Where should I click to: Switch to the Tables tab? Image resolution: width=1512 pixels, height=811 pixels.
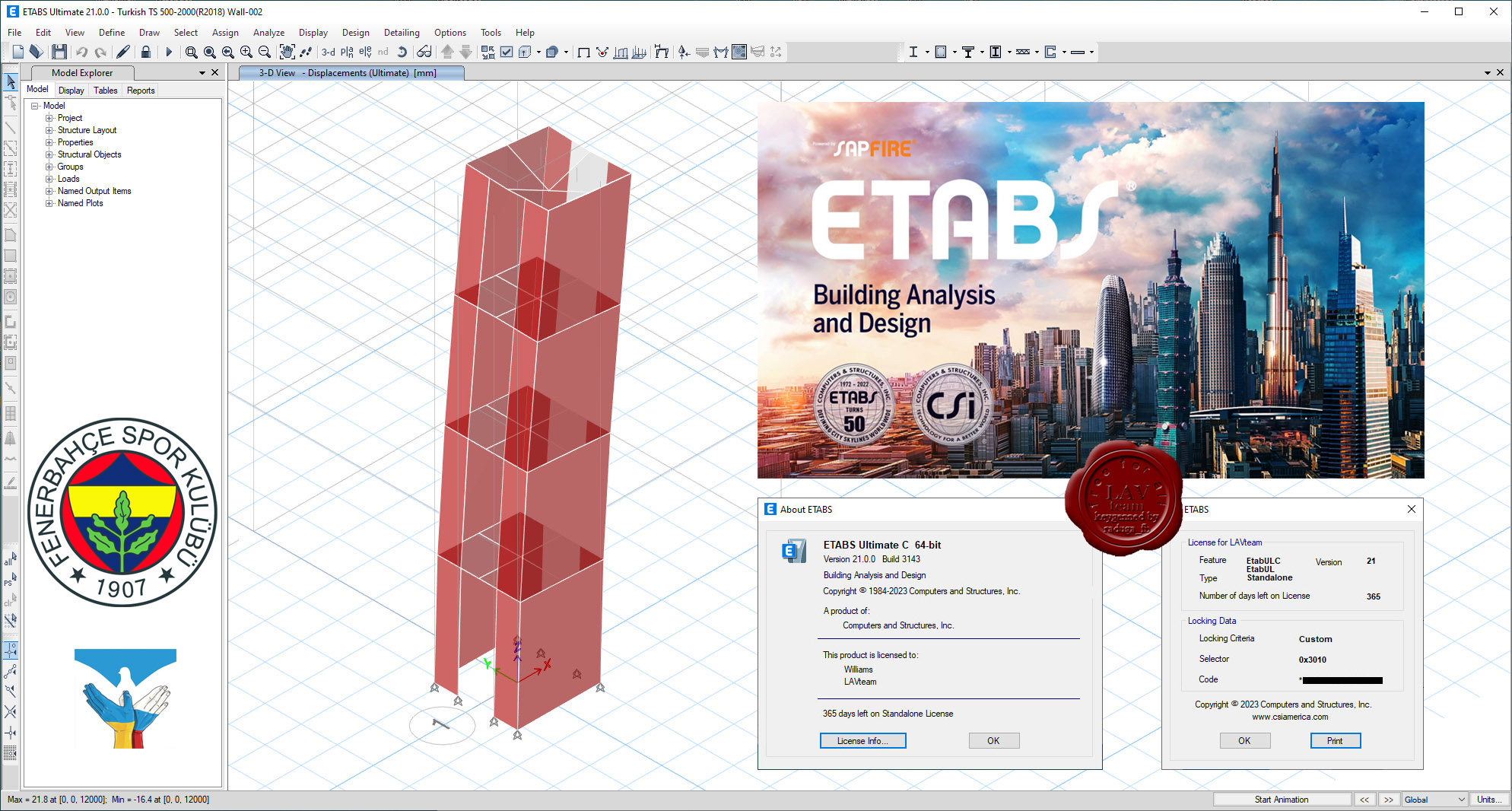pos(106,91)
